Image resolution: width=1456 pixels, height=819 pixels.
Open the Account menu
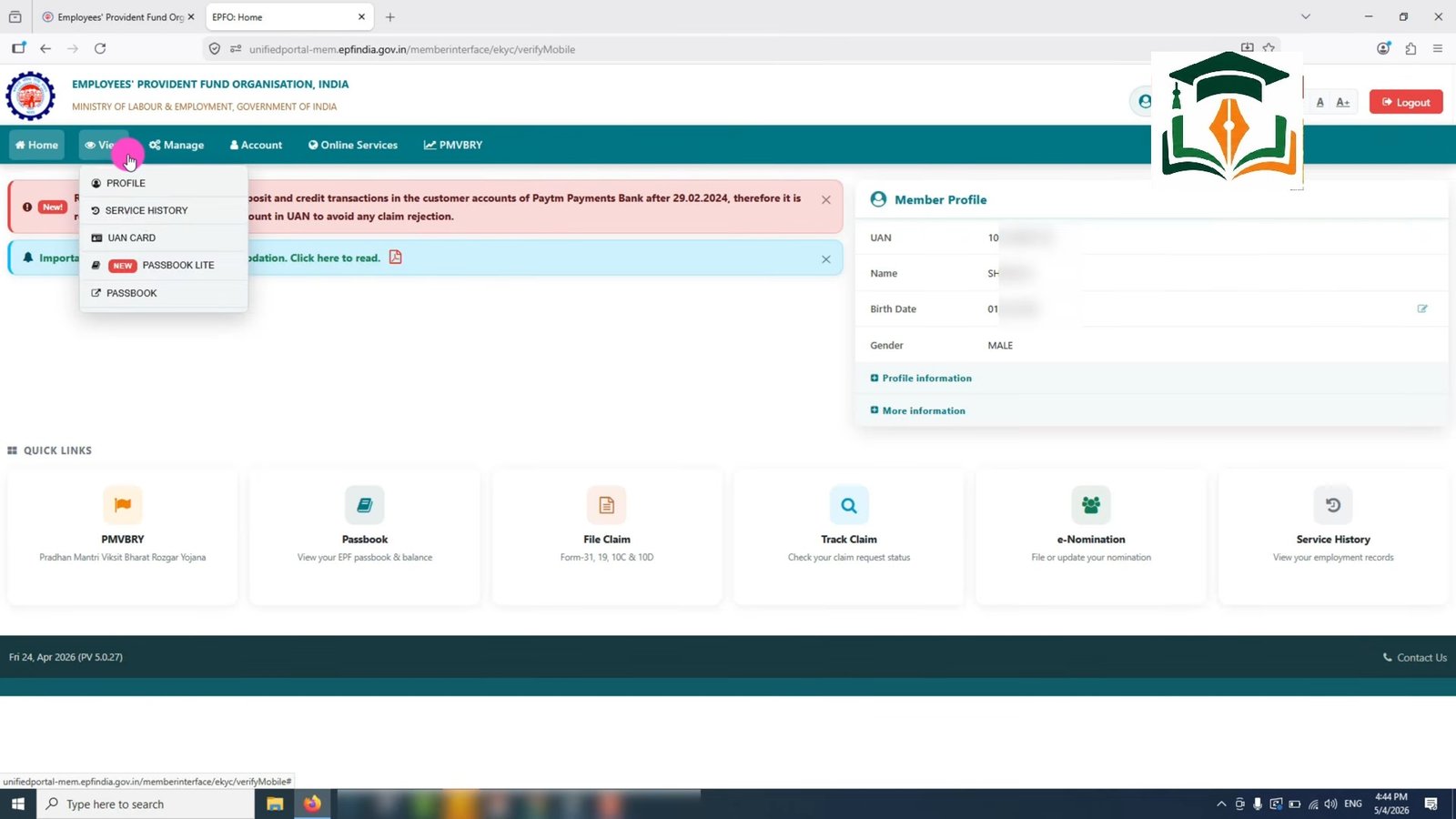point(257,145)
